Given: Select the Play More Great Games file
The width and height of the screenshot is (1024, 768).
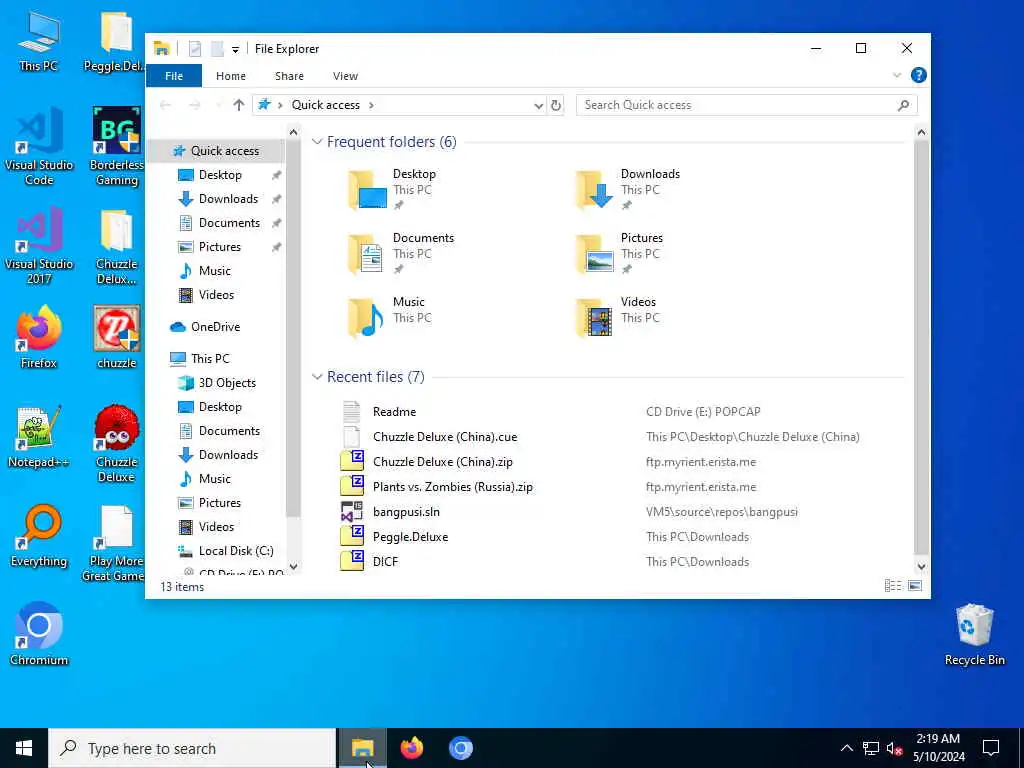Looking at the screenshot, I should [x=114, y=543].
